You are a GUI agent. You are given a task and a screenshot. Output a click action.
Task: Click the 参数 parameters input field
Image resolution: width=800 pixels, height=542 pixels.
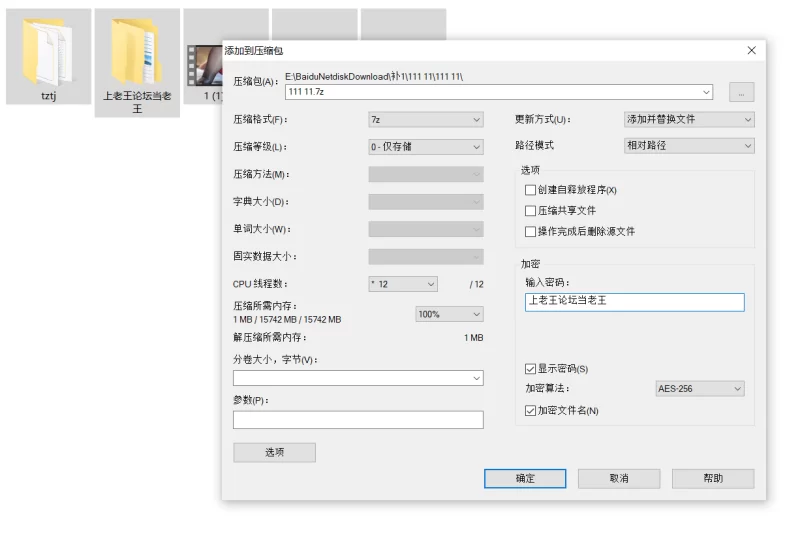pos(358,420)
